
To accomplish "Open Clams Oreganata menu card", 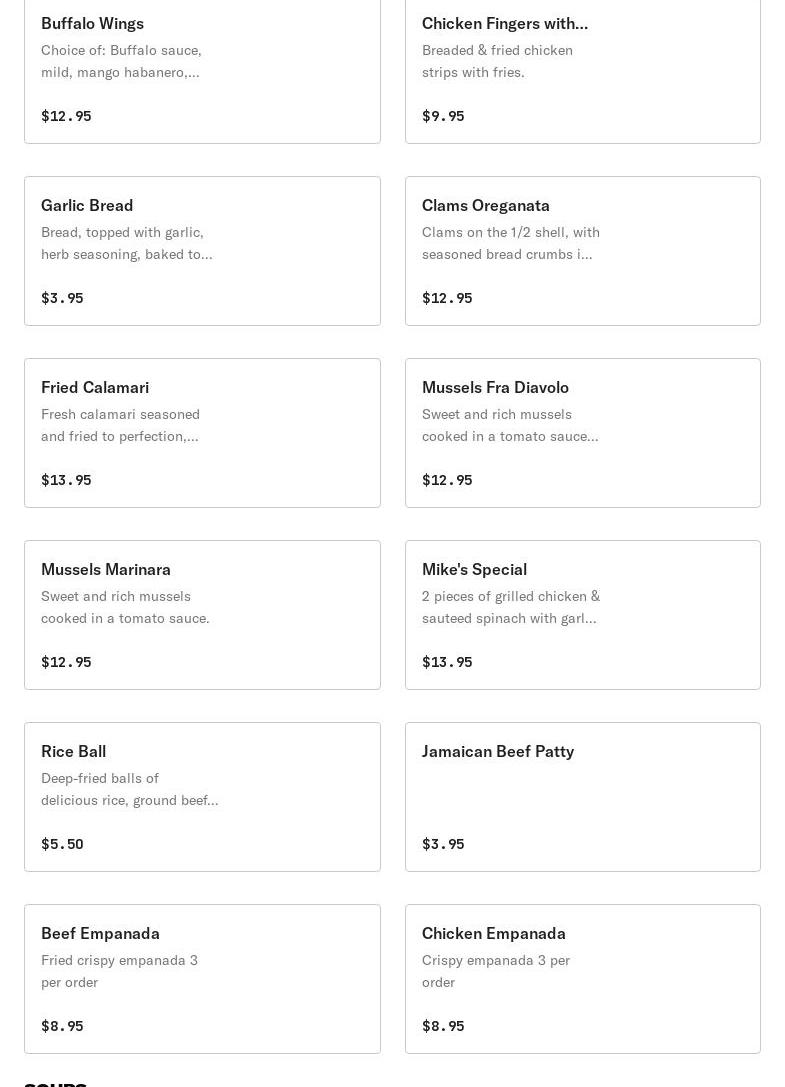I will point(582,251).
